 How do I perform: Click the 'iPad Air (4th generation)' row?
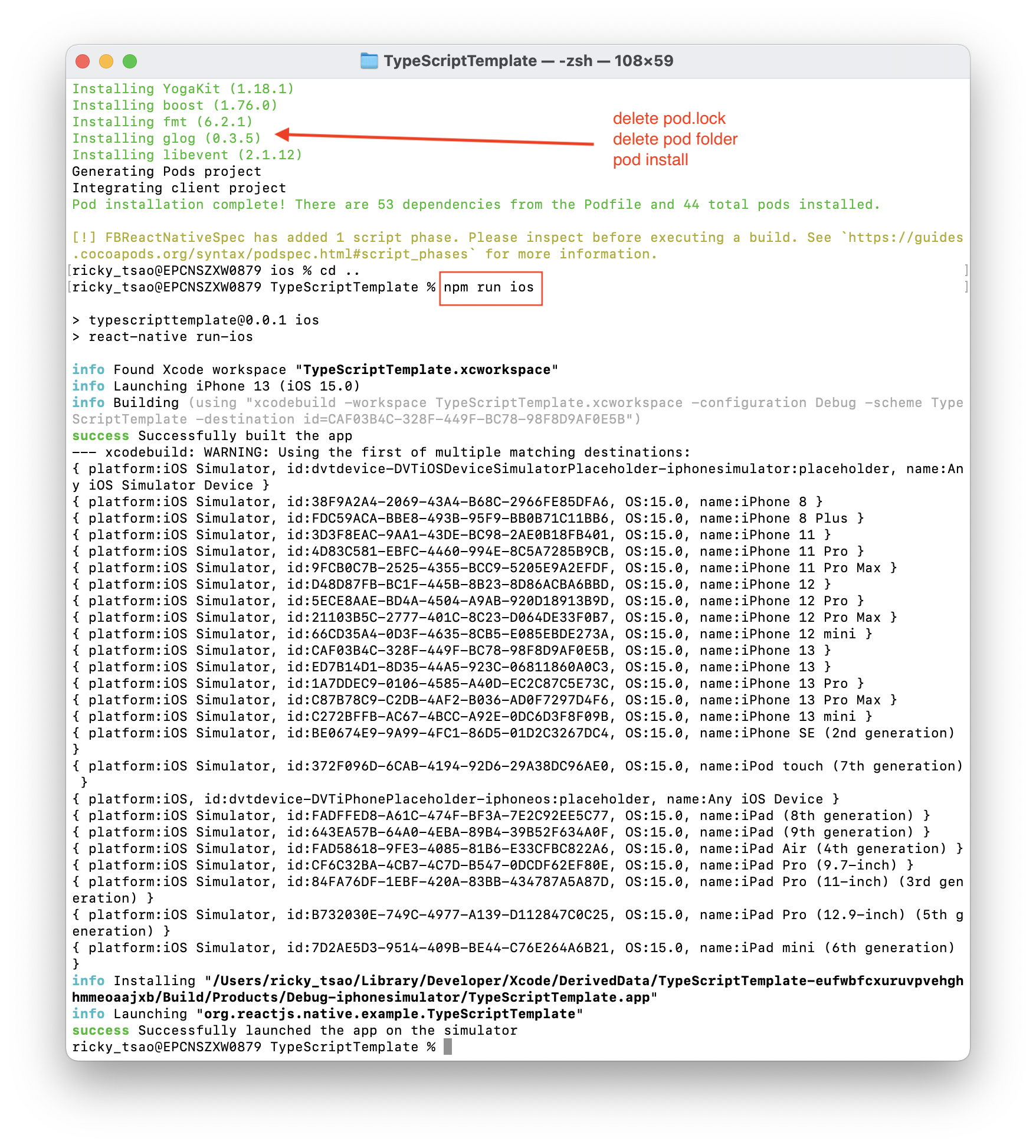coord(517,848)
